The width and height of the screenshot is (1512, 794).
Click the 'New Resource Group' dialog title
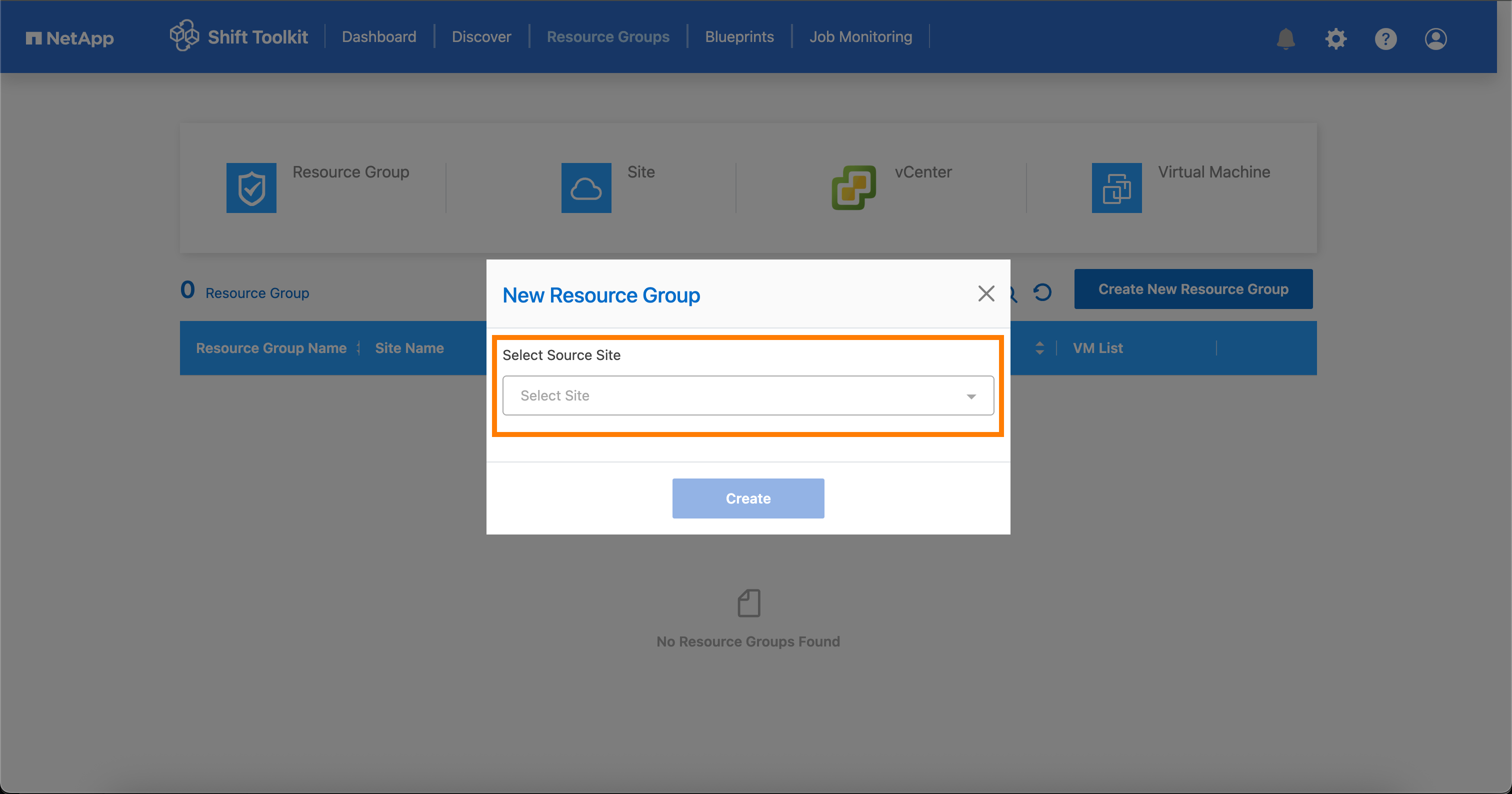(601, 295)
